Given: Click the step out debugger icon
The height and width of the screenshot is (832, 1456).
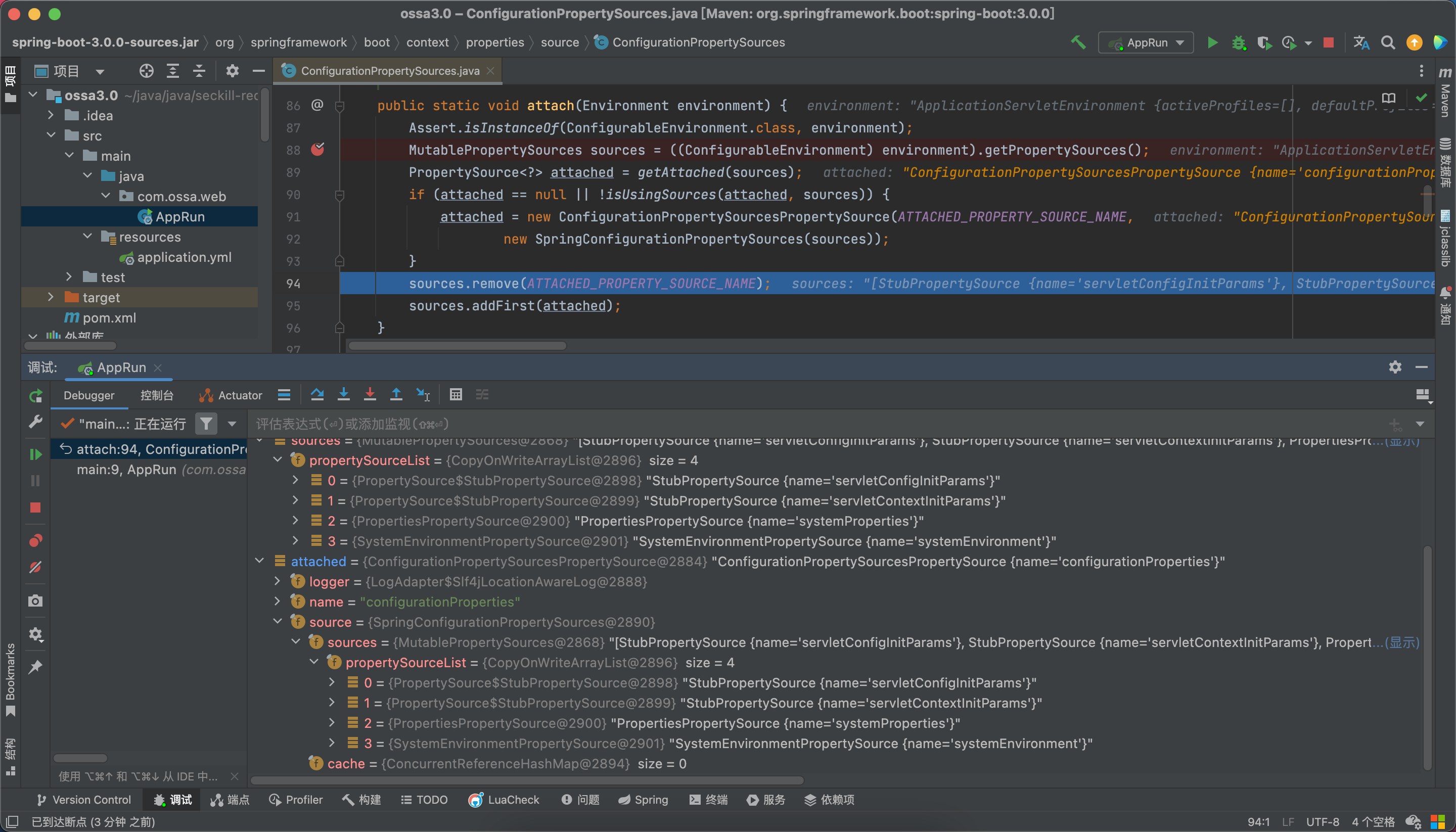Looking at the screenshot, I should pyautogui.click(x=397, y=396).
